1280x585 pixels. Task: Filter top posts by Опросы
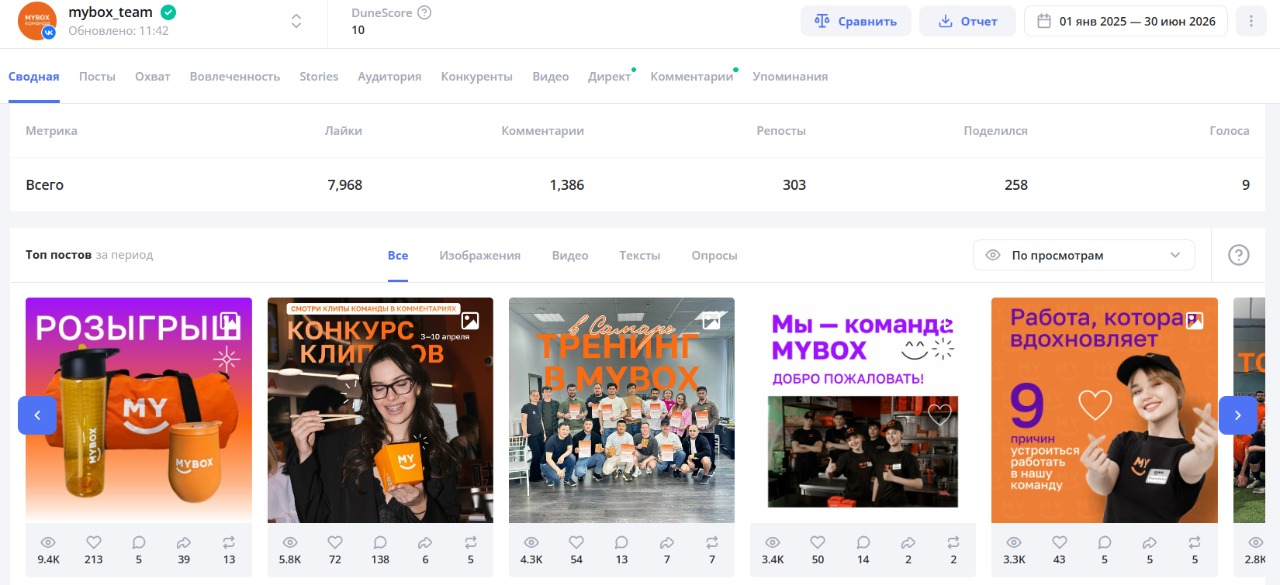(714, 255)
